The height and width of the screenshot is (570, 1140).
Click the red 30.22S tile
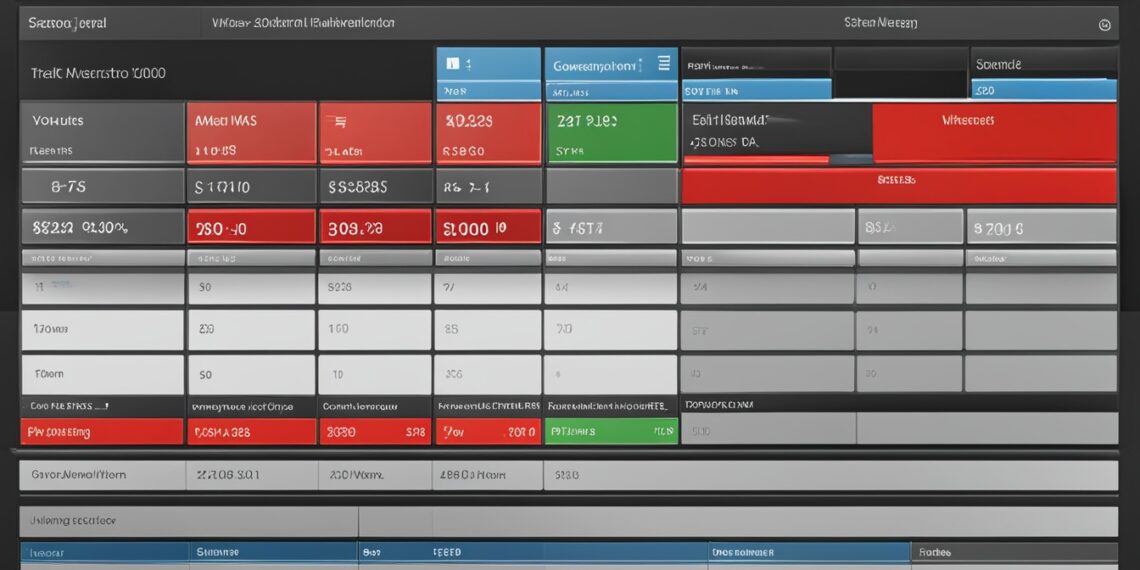click(x=488, y=132)
